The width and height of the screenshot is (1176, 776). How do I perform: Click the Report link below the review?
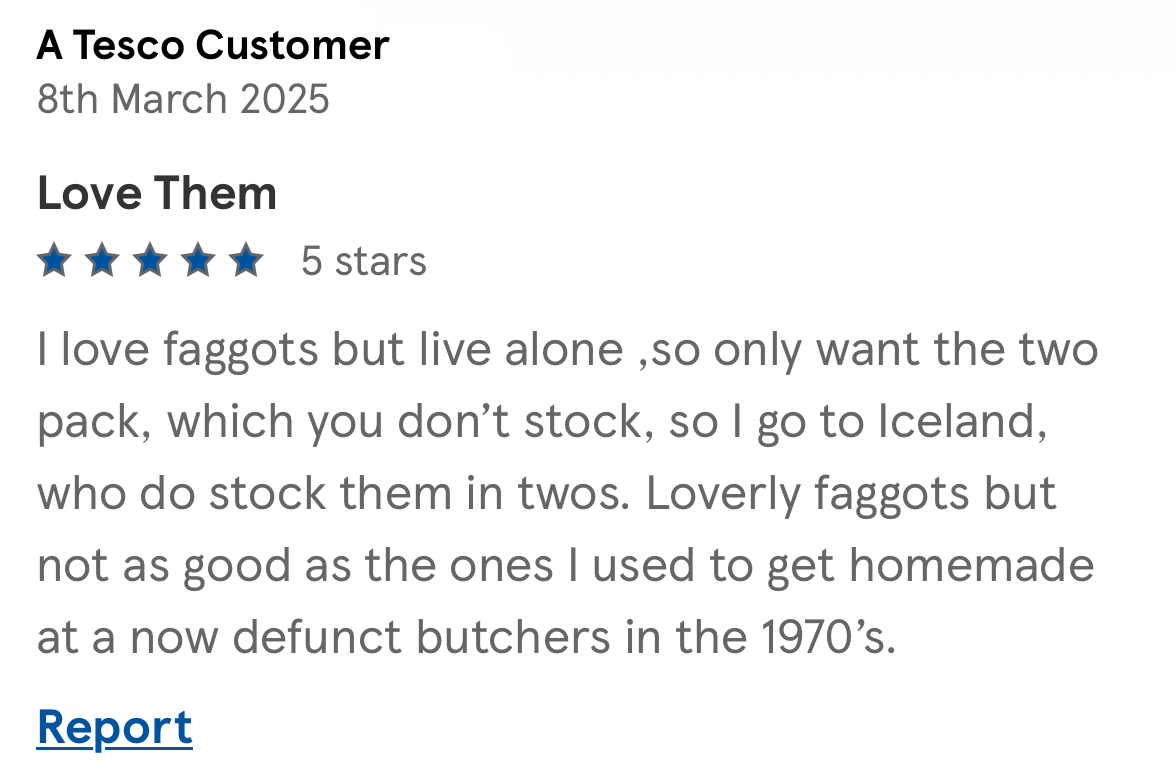[x=115, y=727]
